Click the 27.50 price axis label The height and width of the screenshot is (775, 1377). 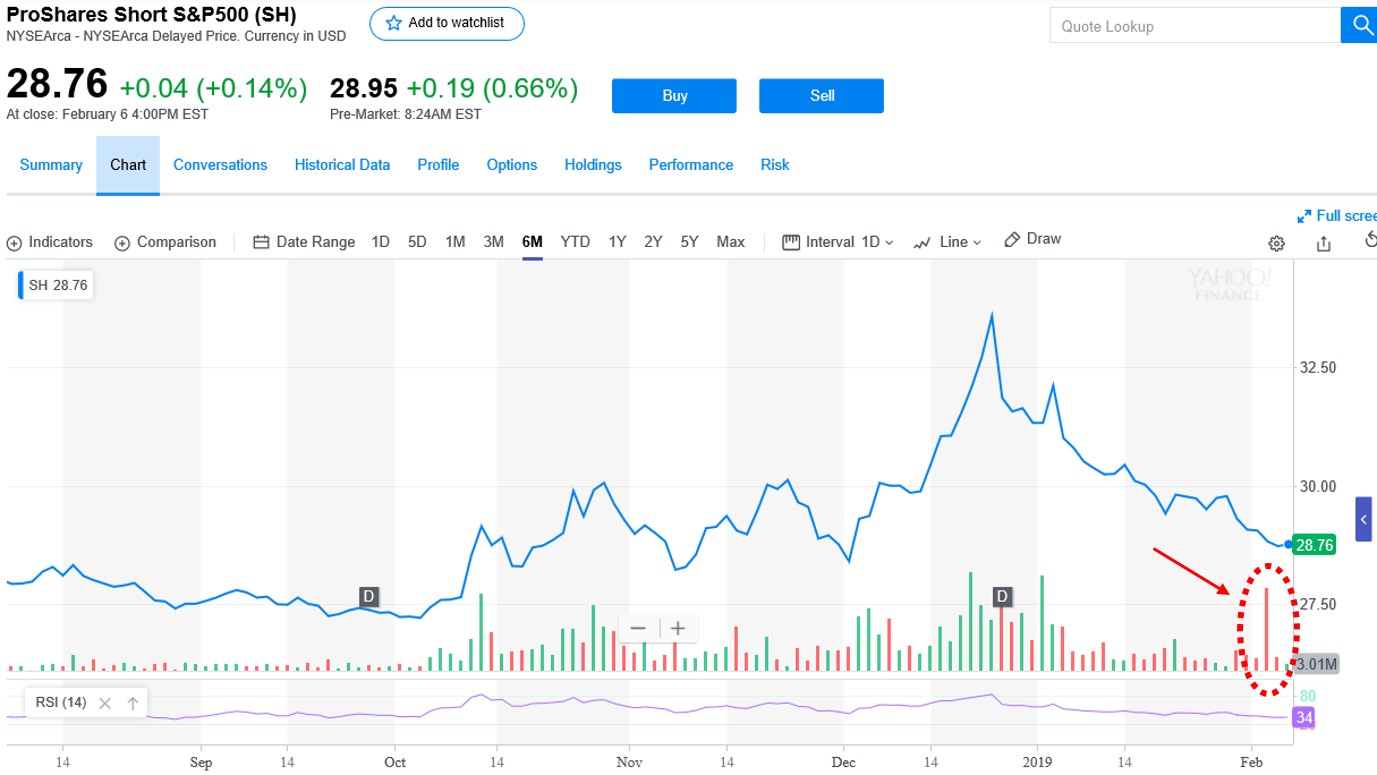pos(1316,604)
